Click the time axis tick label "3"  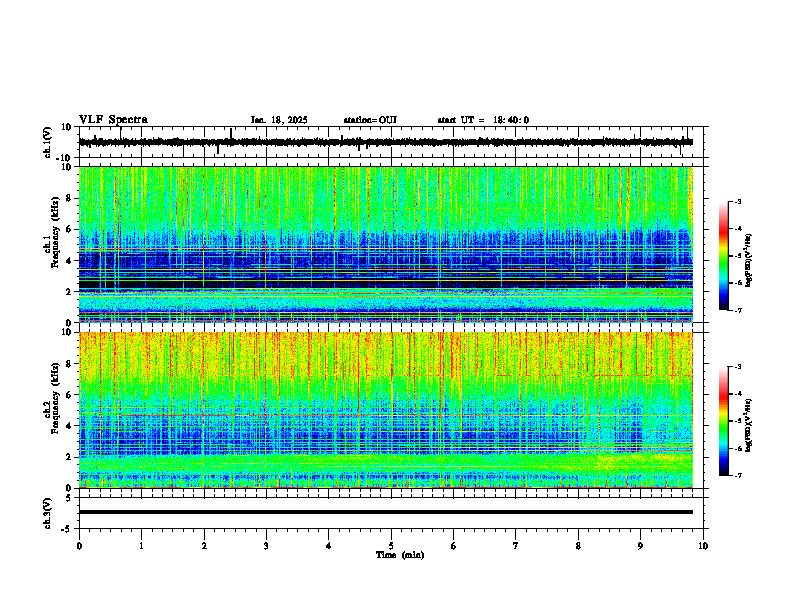pos(266,546)
